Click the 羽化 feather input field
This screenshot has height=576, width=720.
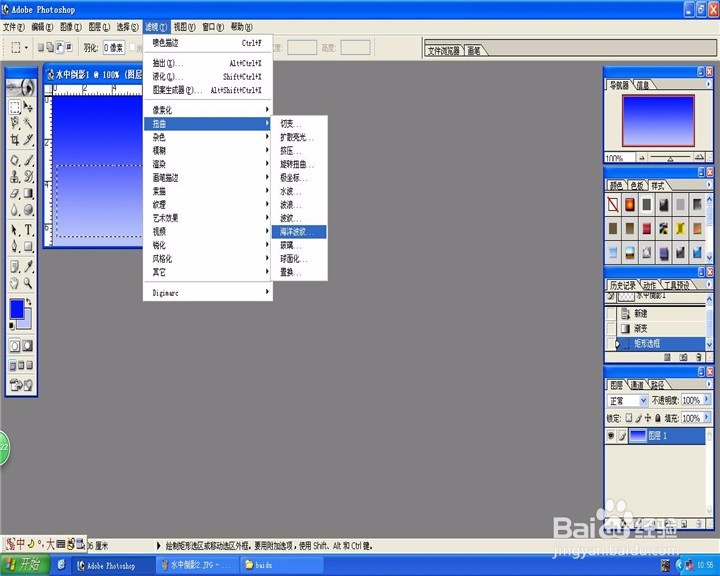(113, 47)
